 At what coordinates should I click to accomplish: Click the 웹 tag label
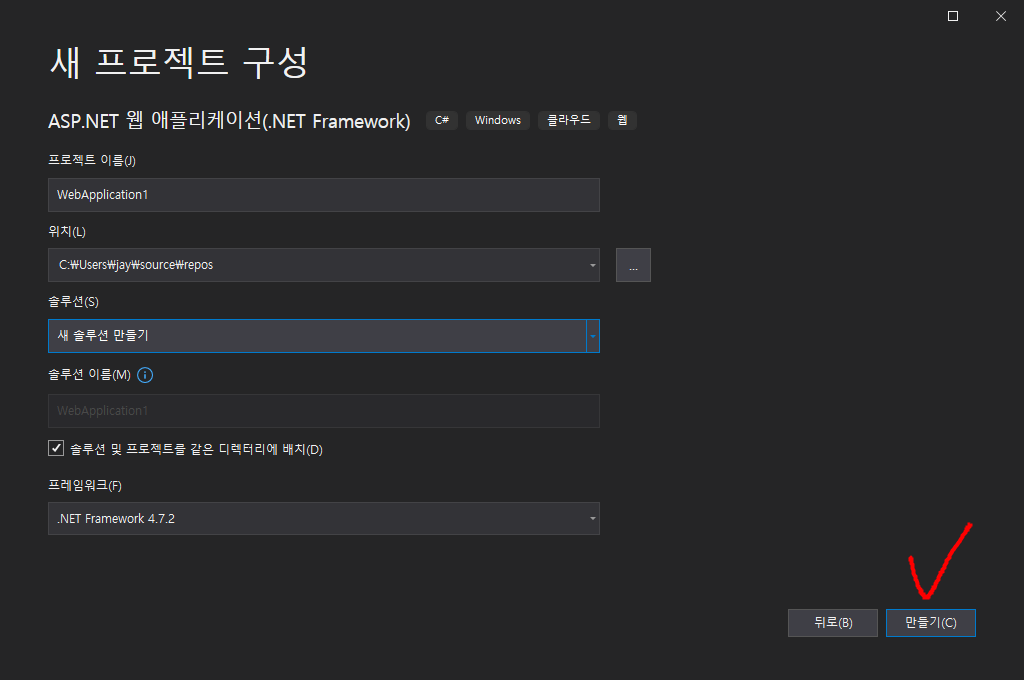[x=622, y=120]
